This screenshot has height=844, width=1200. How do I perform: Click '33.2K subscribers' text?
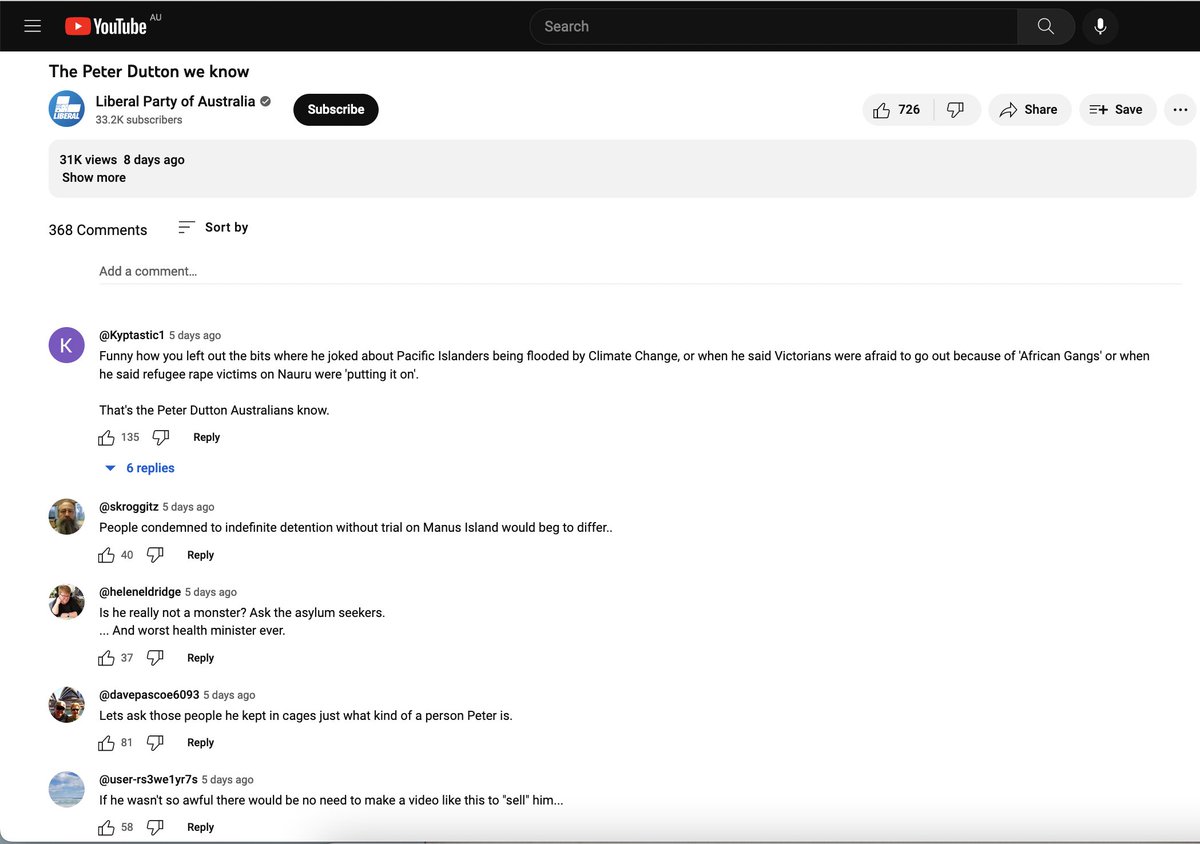[139, 120]
